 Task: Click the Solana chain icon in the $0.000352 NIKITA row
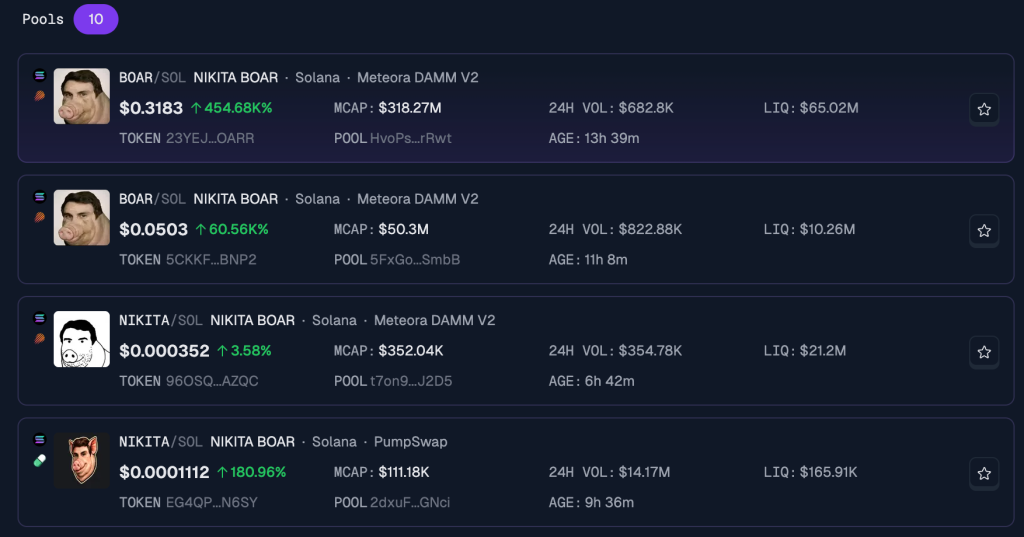pos(40,318)
